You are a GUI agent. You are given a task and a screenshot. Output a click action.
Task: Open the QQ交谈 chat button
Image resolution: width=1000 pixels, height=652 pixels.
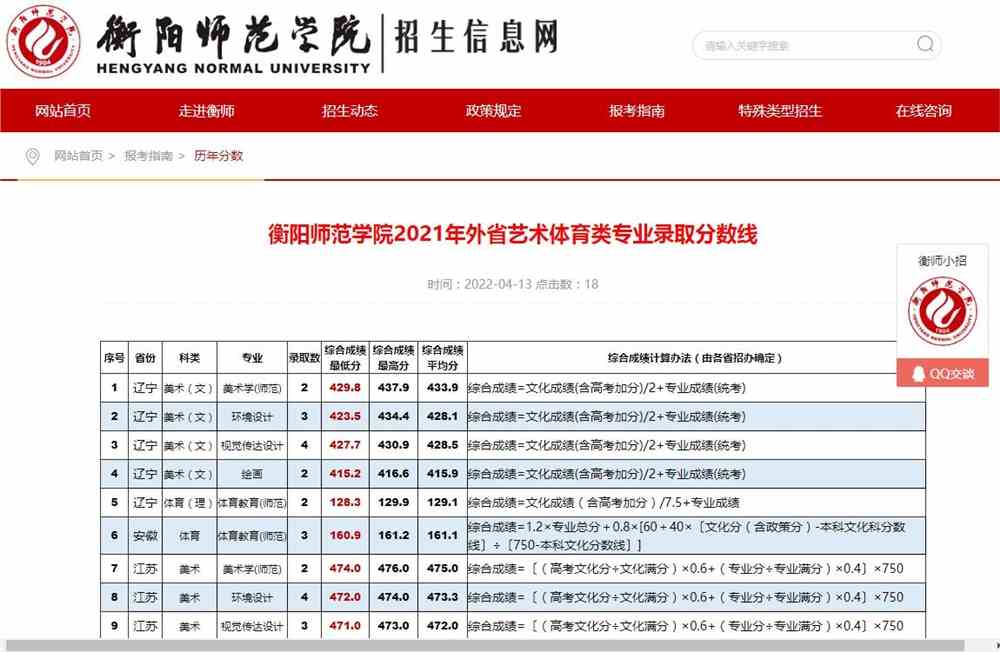coord(943,373)
